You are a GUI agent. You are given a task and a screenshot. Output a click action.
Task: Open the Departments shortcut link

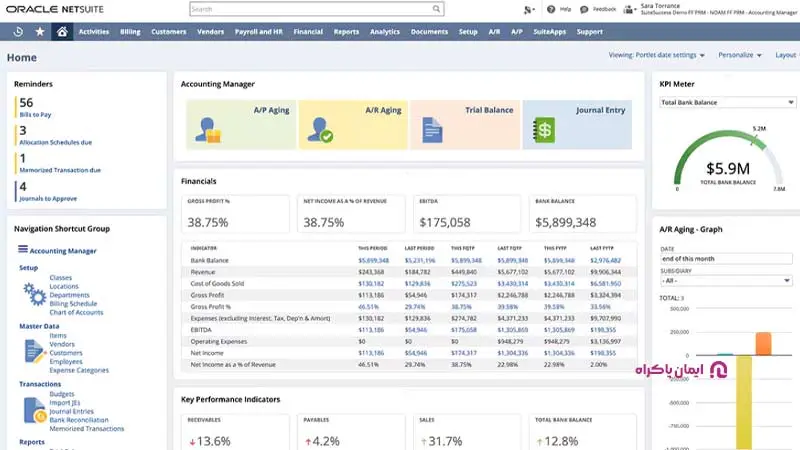[x=69, y=295]
